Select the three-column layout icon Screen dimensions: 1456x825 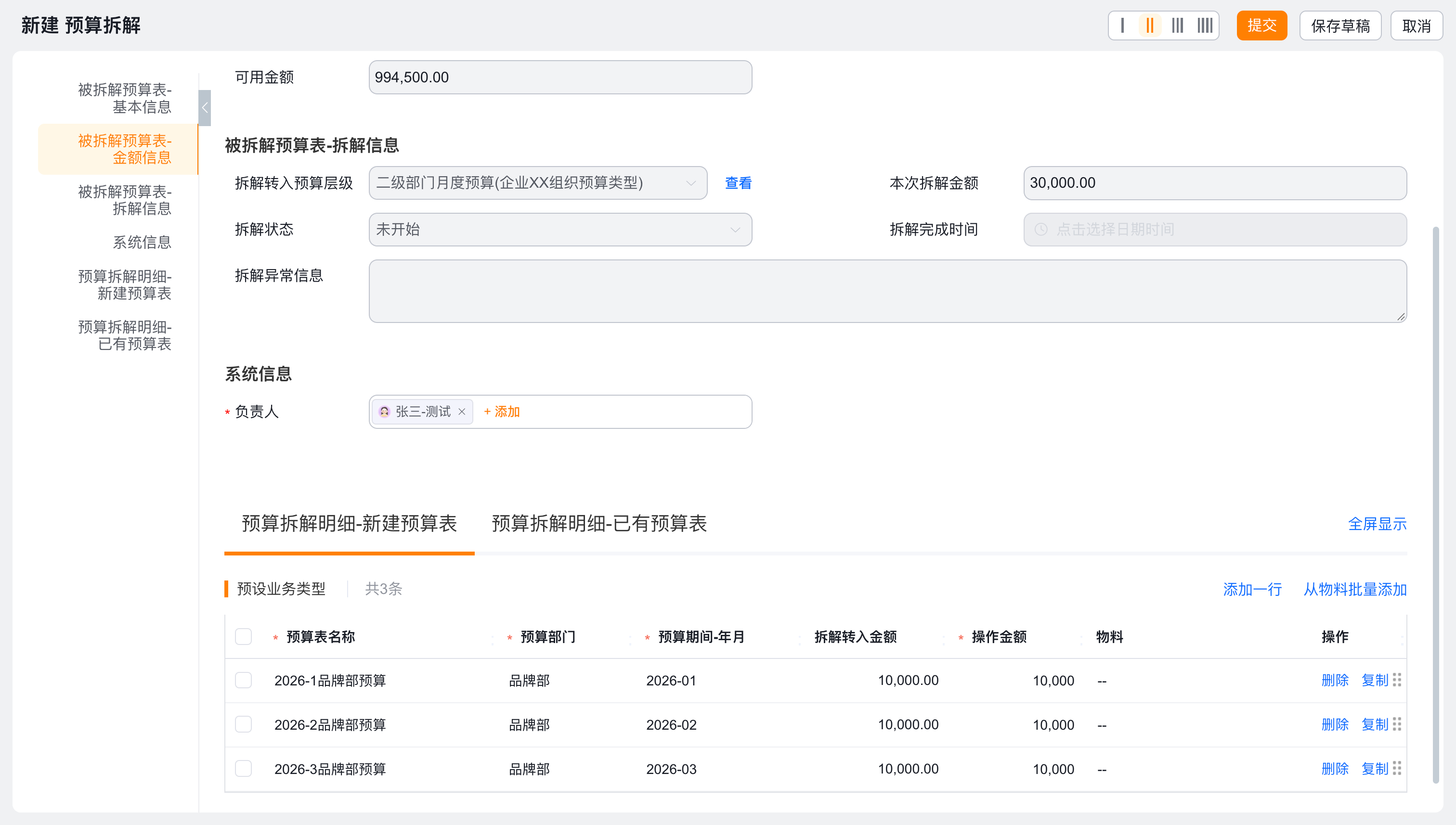point(1178,26)
